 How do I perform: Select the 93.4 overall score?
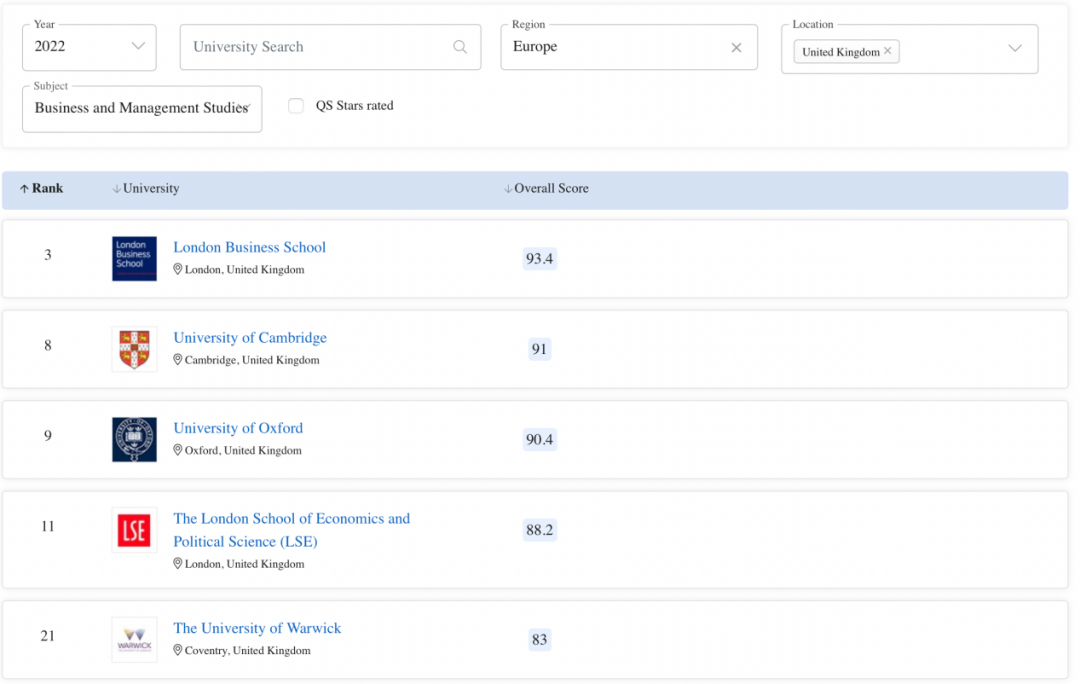539,258
